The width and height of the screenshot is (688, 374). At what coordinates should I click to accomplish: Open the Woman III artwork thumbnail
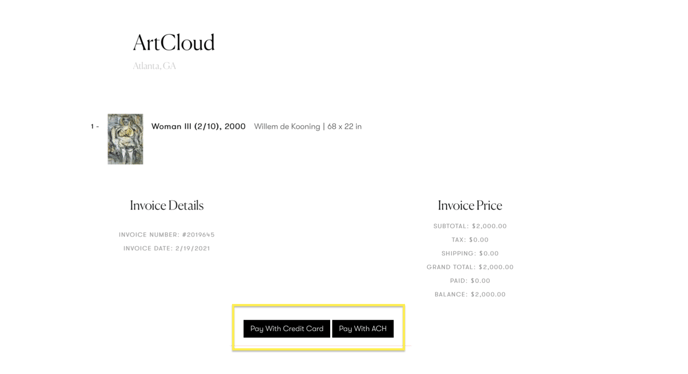coord(125,139)
